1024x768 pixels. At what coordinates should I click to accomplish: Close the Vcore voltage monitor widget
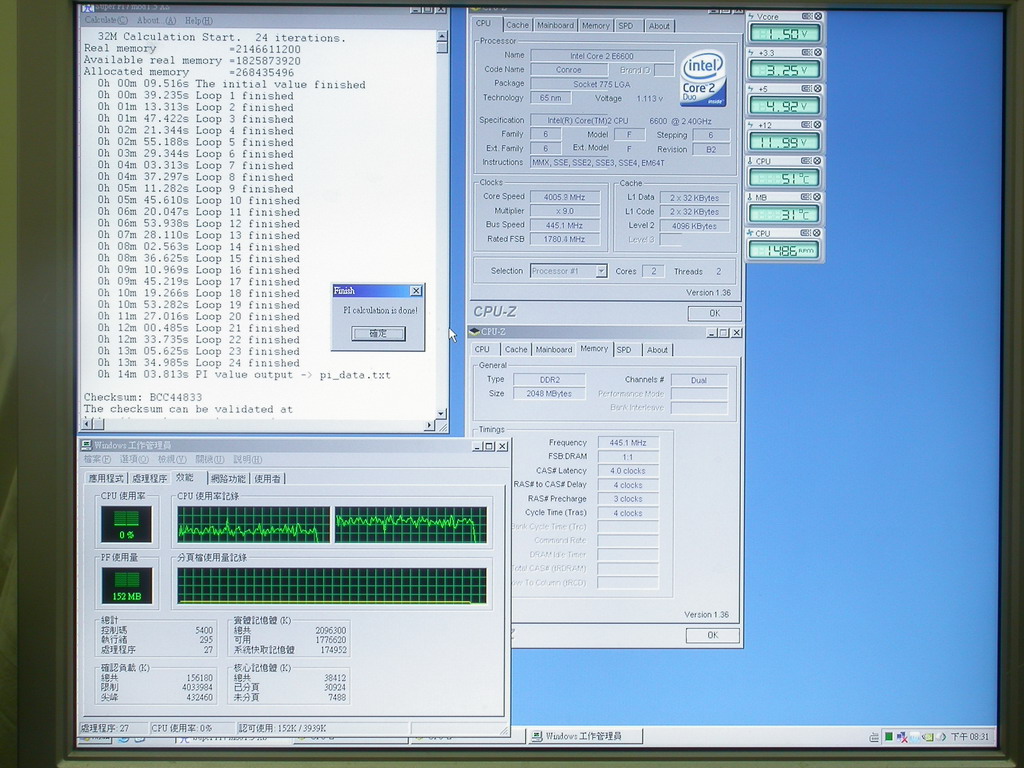(x=817, y=16)
